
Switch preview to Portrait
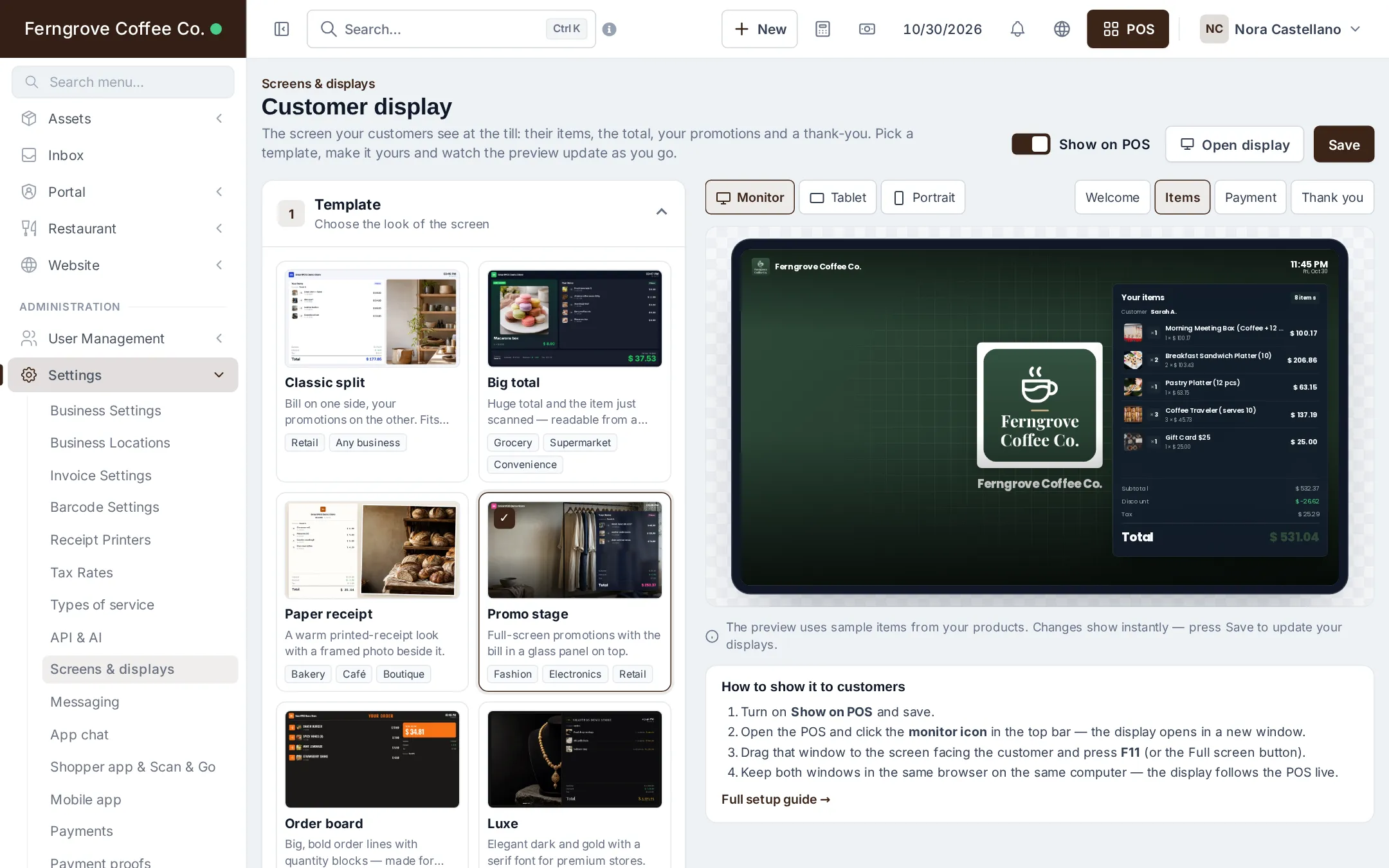pos(923,197)
